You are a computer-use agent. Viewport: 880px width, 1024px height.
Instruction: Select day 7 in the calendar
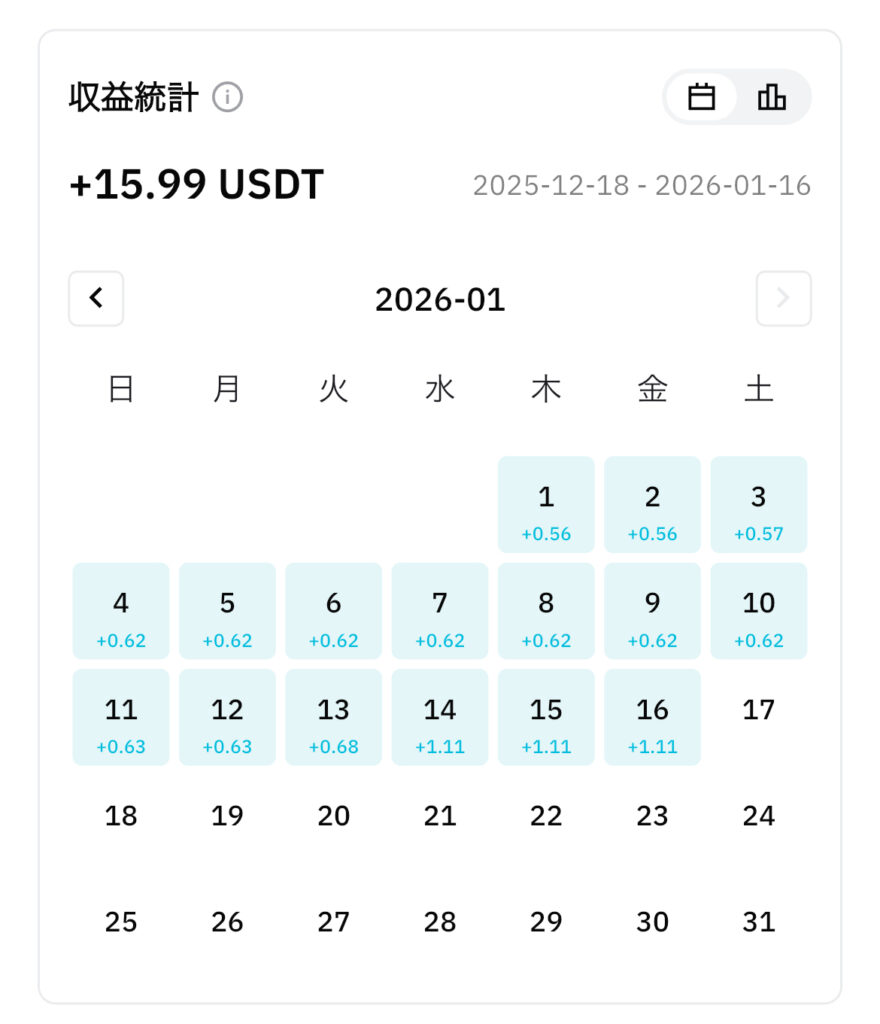(x=440, y=611)
